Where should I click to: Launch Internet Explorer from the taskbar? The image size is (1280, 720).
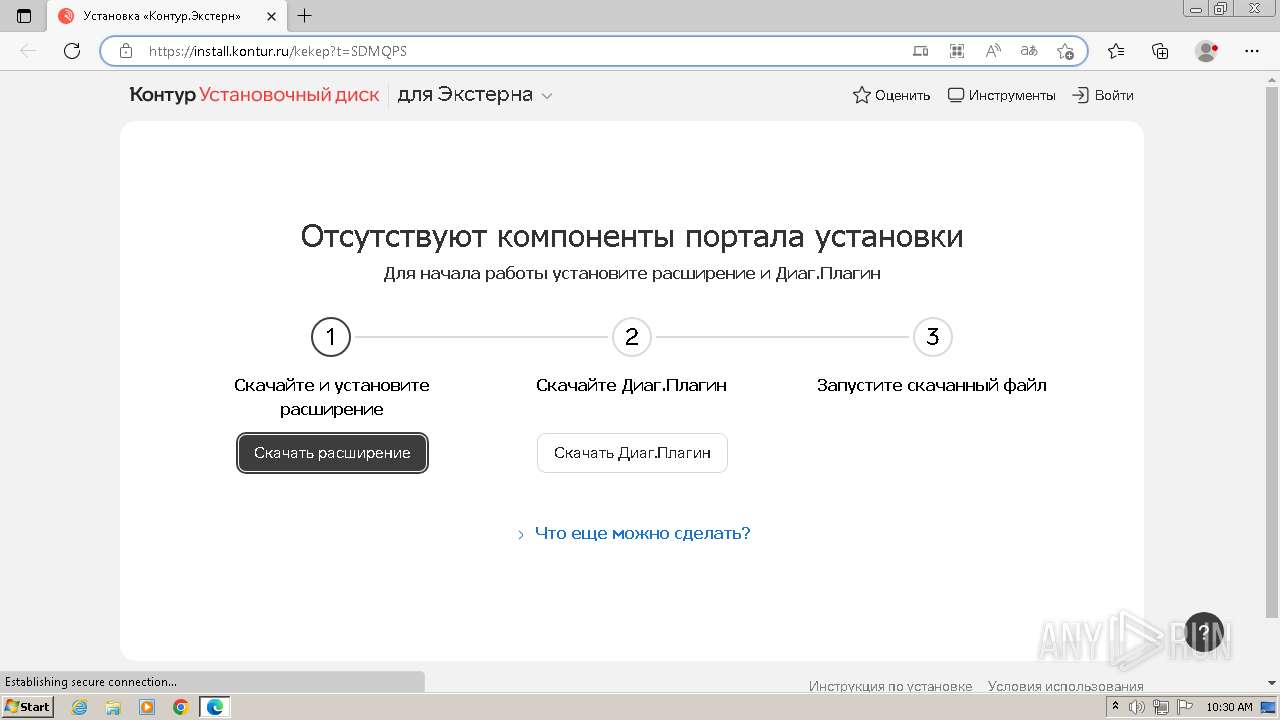point(80,707)
